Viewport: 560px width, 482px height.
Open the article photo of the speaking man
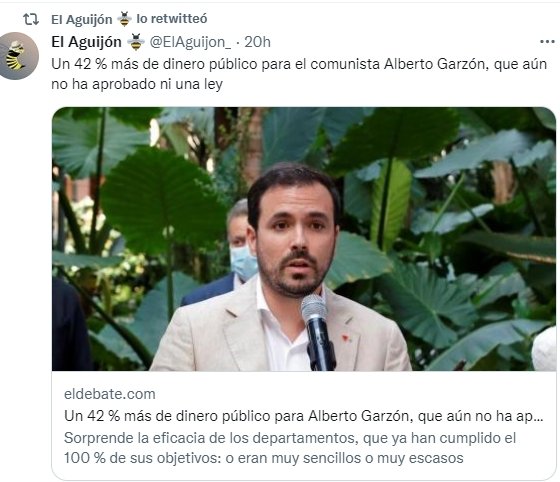pyautogui.click(x=304, y=239)
